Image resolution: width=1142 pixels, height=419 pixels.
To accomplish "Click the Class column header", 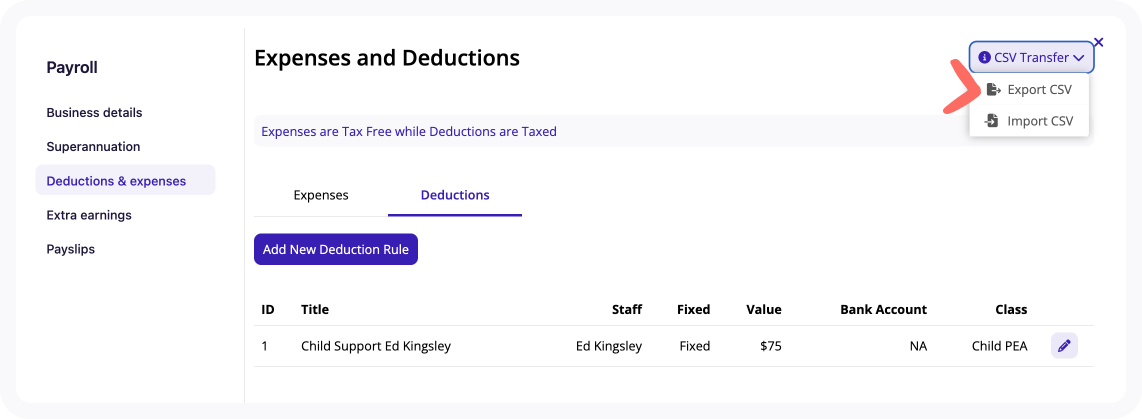I will 1011,310.
